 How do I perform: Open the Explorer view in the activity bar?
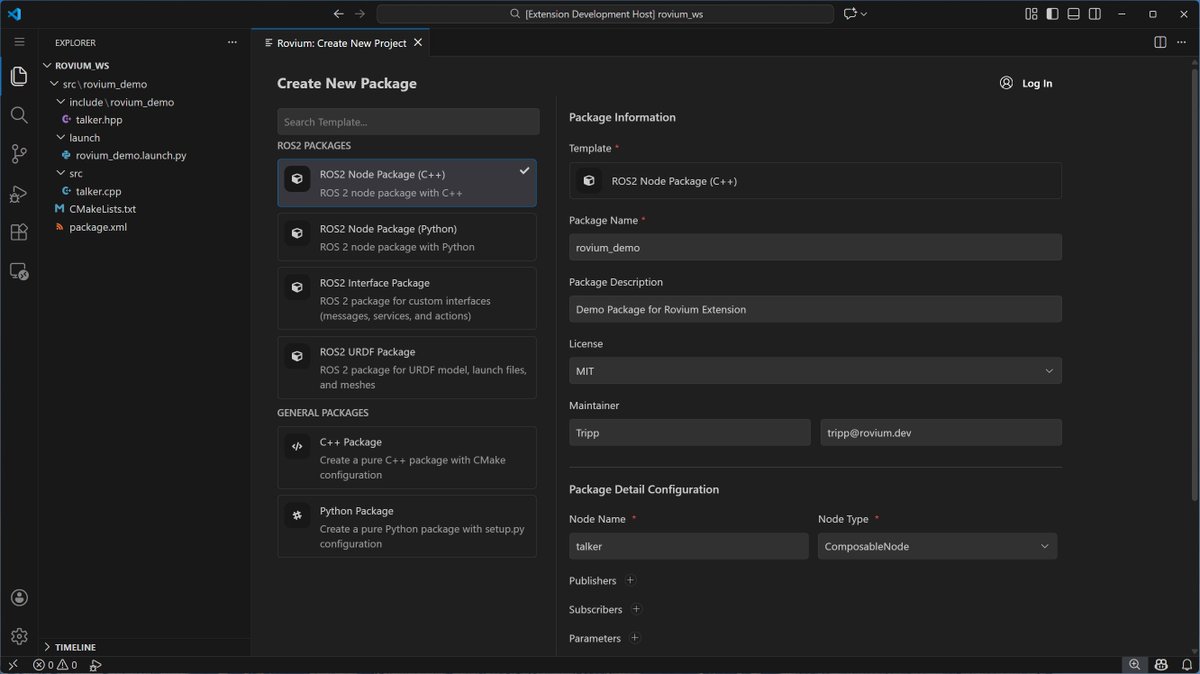tap(19, 77)
